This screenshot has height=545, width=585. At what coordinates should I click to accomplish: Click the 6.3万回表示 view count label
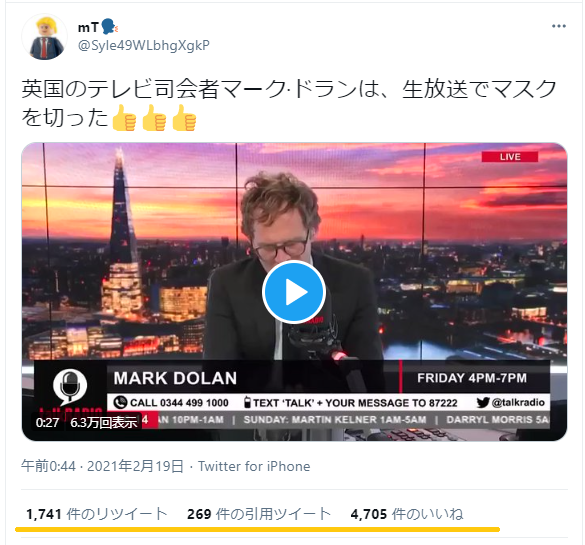104,422
